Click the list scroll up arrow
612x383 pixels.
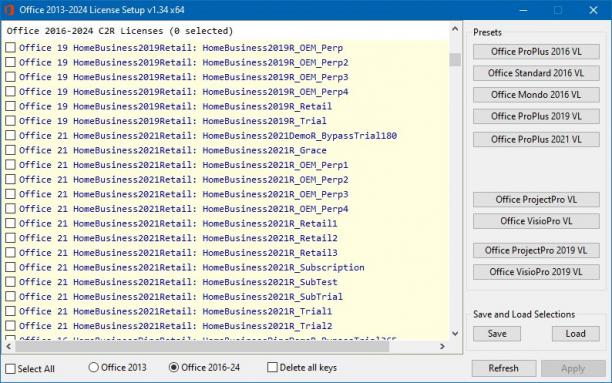point(455,29)
